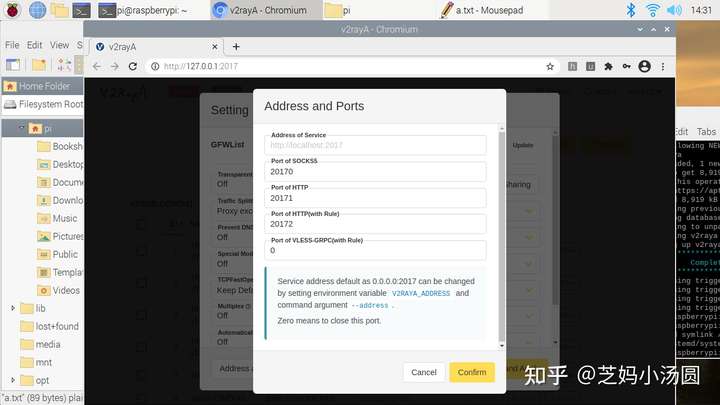Select the Videos folder in tree
The image size is (720, 405).
58,290
